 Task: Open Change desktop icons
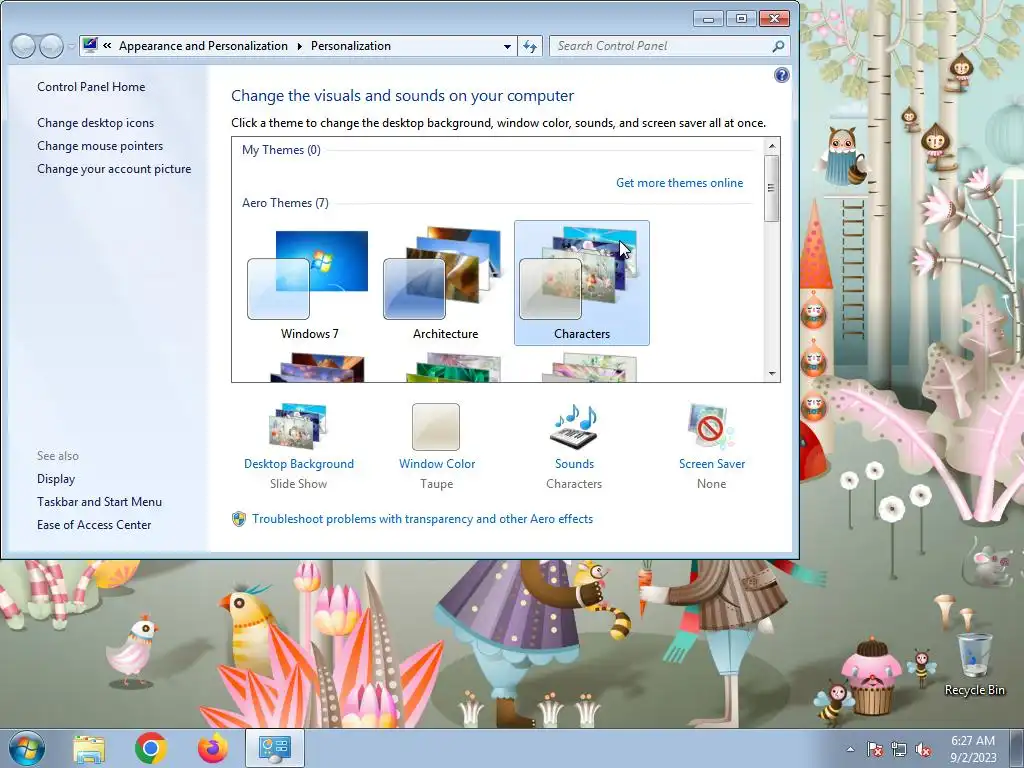[x=95, y=123]
